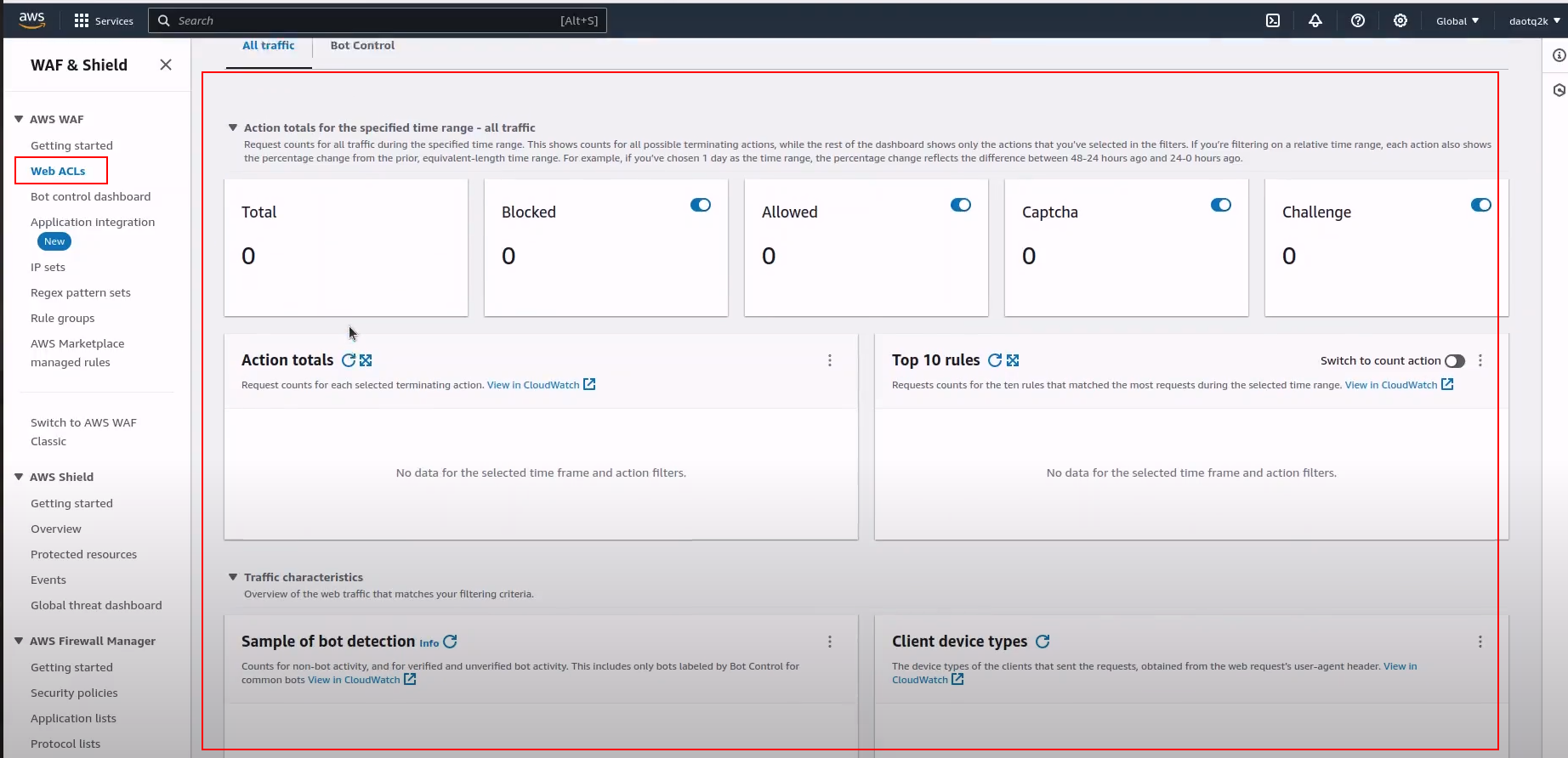Open the hexagon panel icon at right edge

1559,90
